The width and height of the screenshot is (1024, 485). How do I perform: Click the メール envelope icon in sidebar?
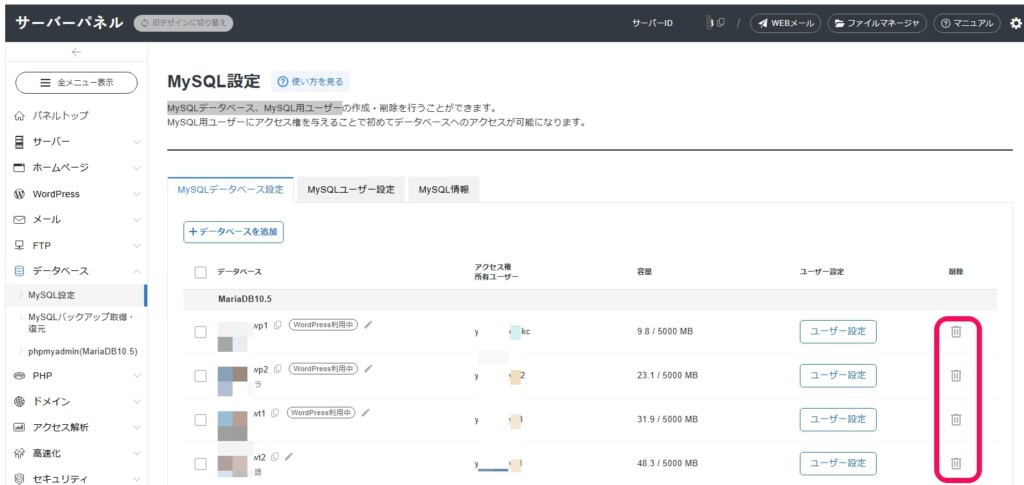tap(20, 220)
